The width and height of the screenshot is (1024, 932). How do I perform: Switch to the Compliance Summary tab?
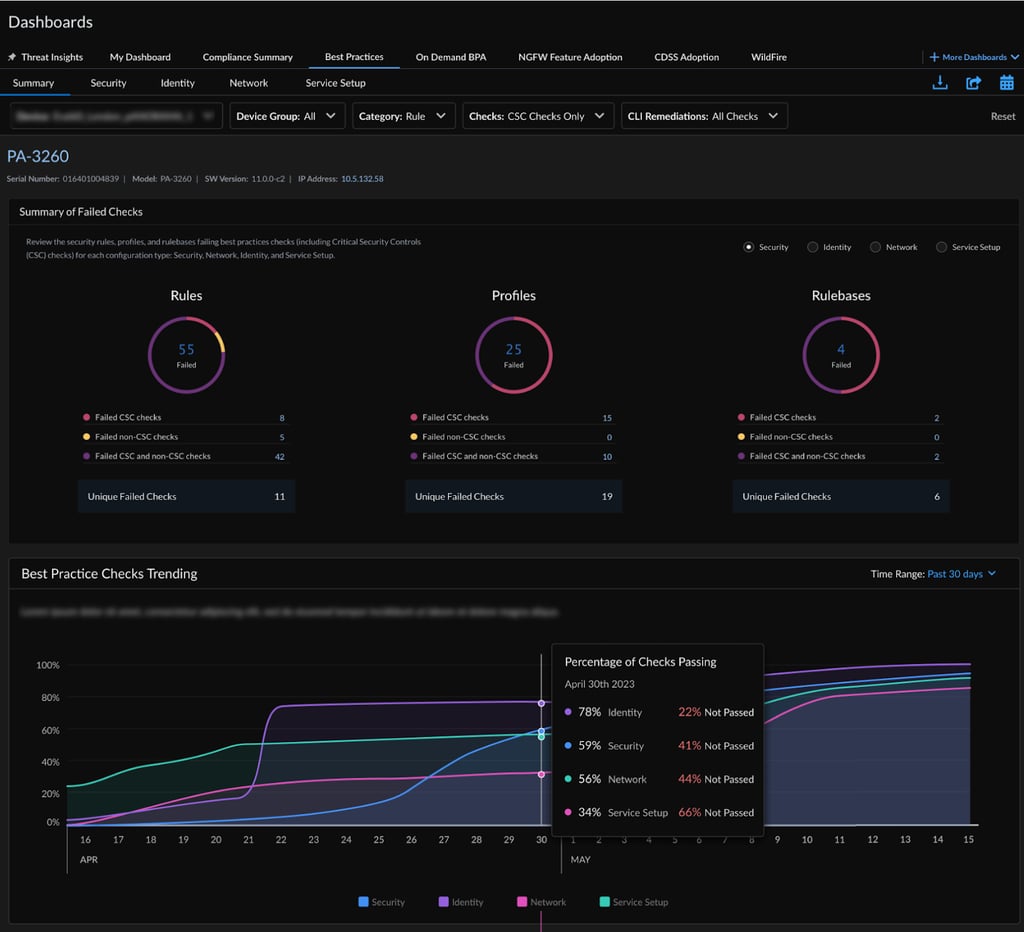[247, 57]
